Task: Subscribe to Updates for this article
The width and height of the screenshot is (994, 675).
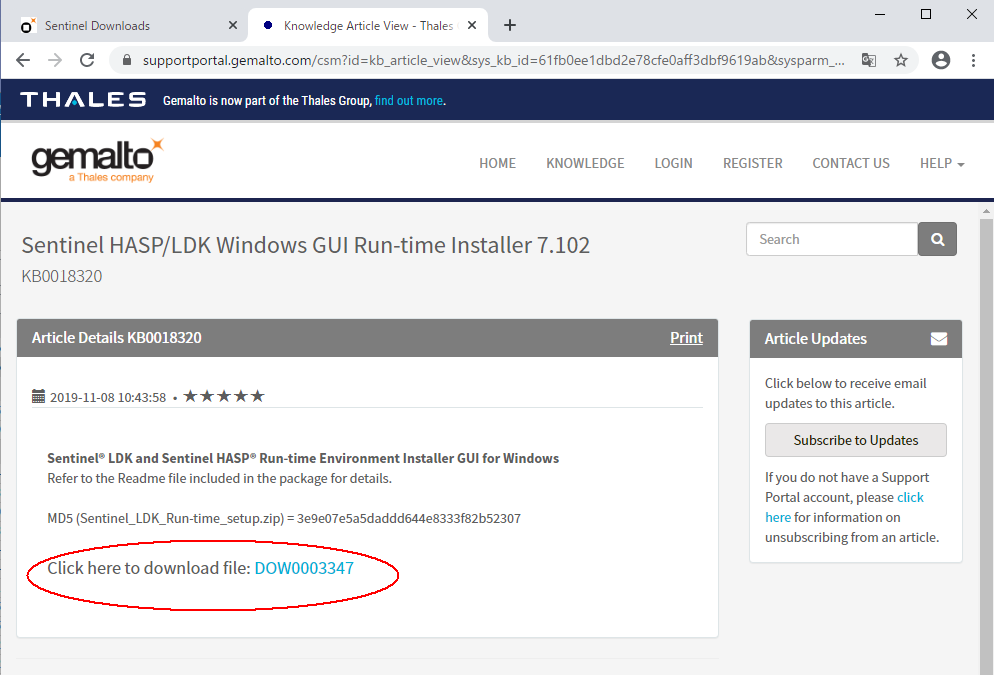Action: [856, 440]
